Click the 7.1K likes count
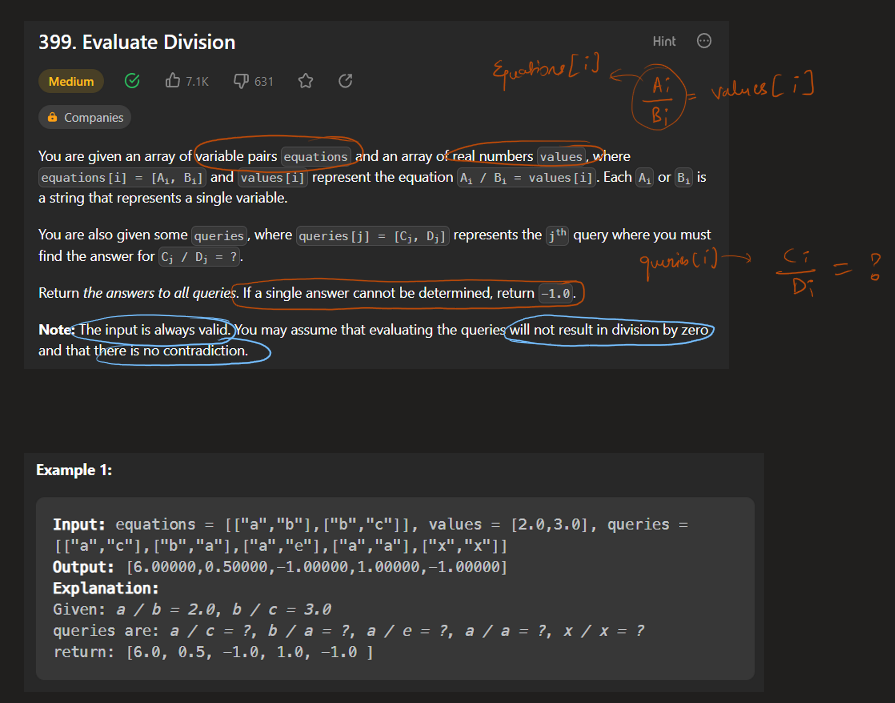The width and height of the screenshot is (895, 703). click(x=197, y=81)
